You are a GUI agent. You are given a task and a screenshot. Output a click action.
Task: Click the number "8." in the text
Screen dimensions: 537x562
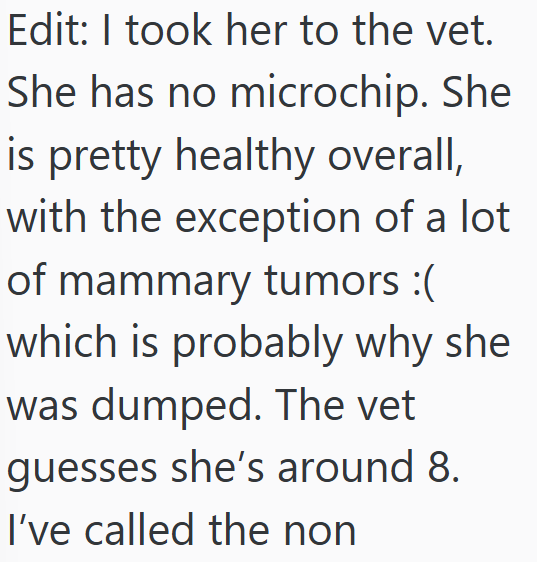(443, 468)
